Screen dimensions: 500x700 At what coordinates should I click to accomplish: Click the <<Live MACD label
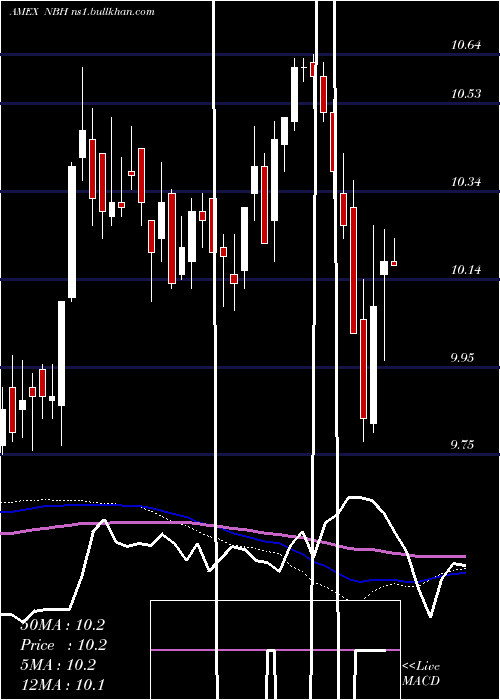(x=421, y=673)
